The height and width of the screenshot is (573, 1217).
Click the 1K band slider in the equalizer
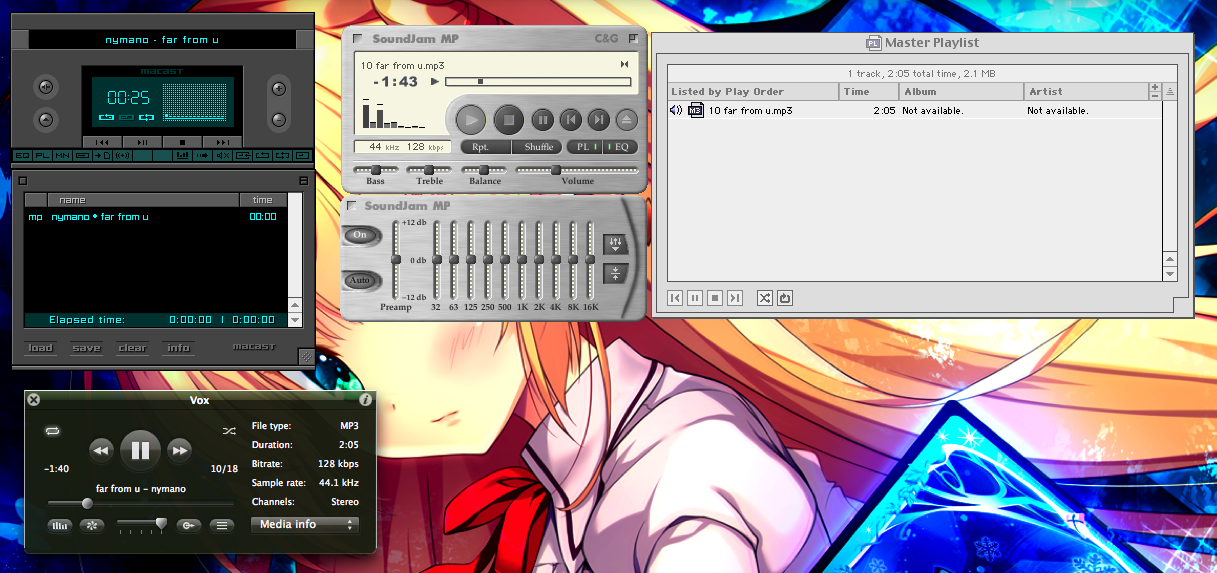coord(521,260)
